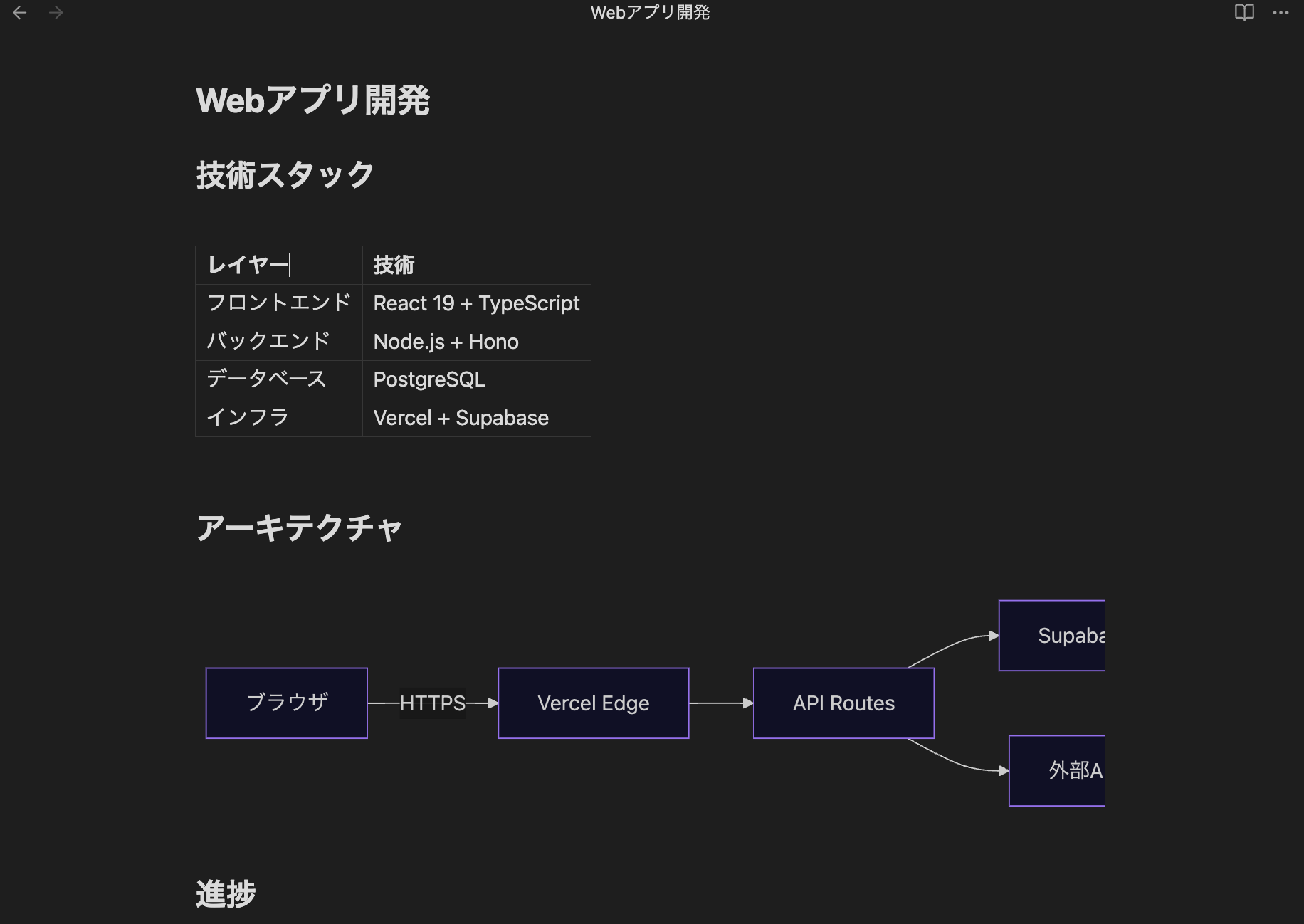Image resolution: width=1304 pixels, height=924 pixels.
Task: Click the 技術スタック section heading
Action: pos(284,173)
